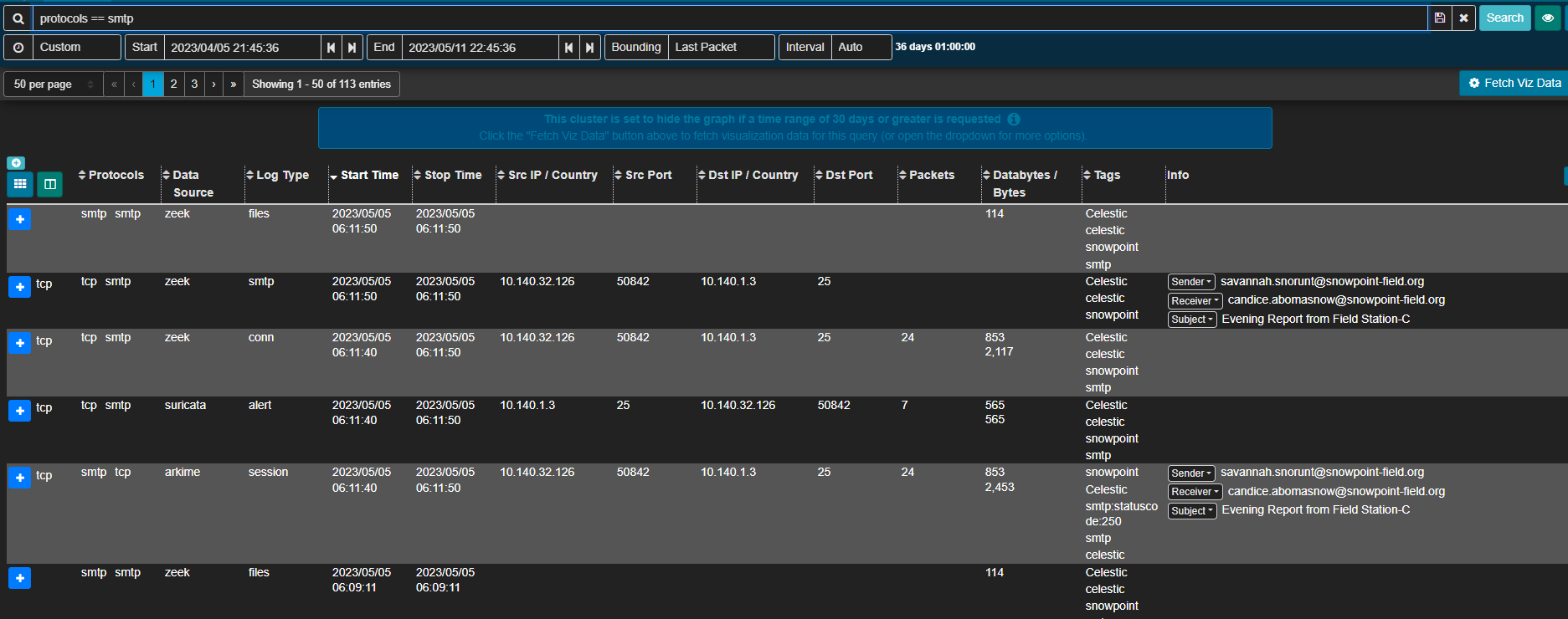Click 'arkime' data source cell

pyautogui.click(x=183, y=472)
